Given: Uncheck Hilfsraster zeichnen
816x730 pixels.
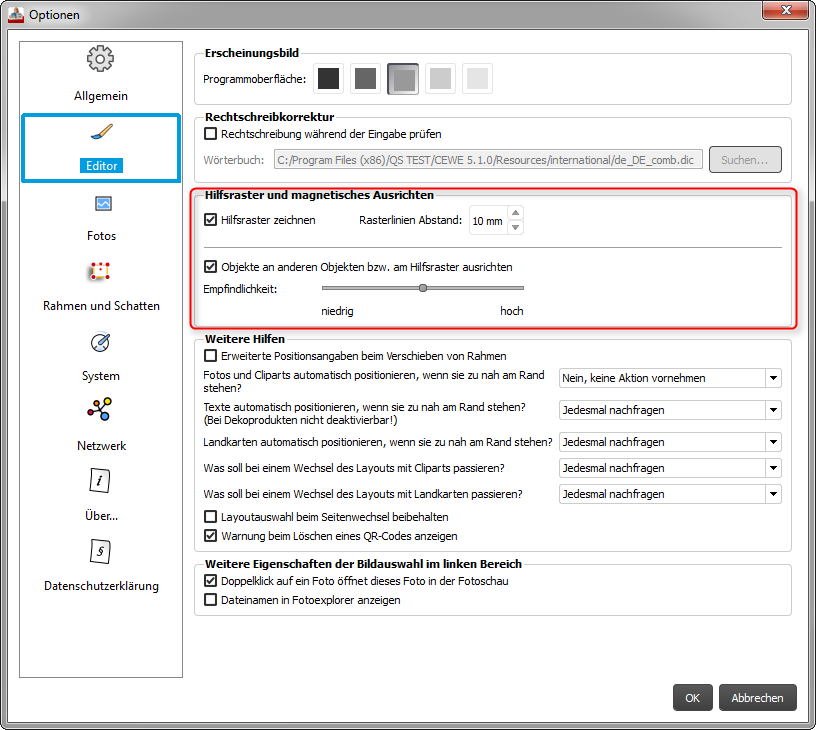Looking at the screenshot, I should tap(211, 220).
